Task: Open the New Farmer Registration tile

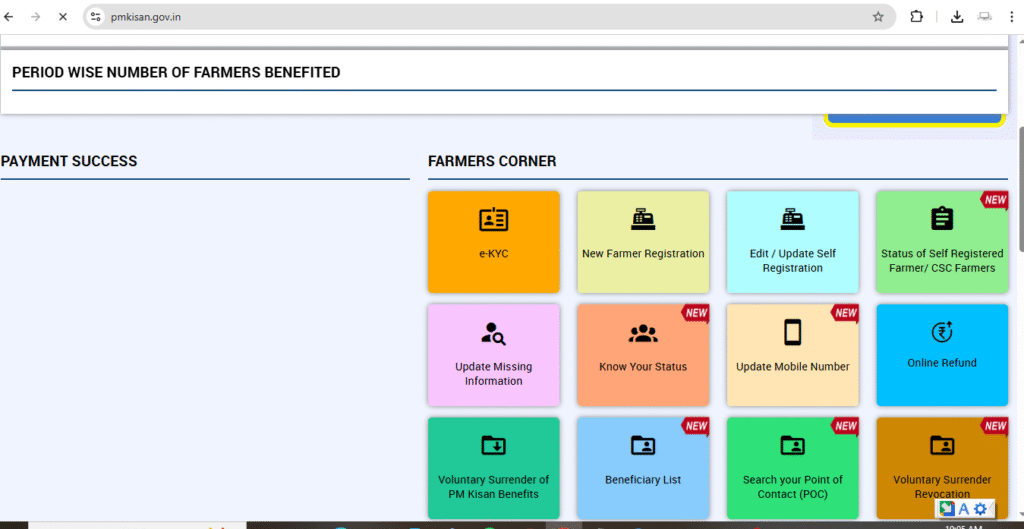Action: click(643, 242)
